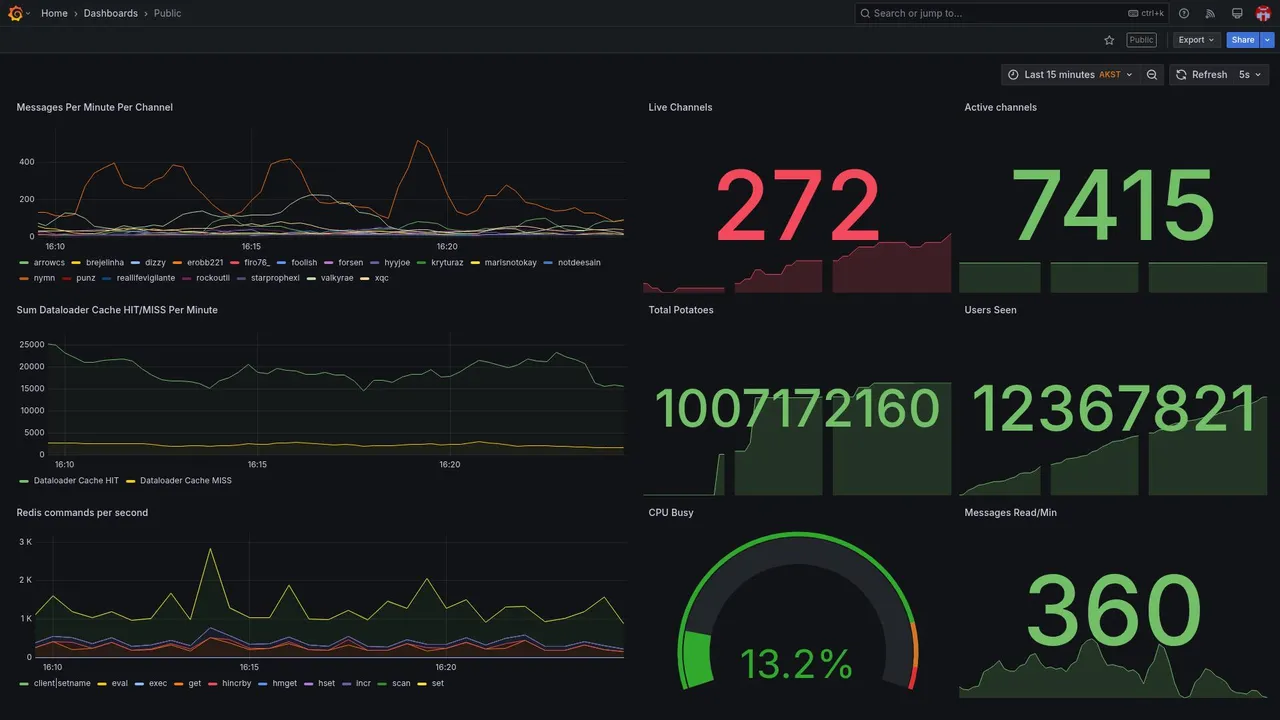Viewport: 1280px width, 720px height.
Task: Go to Home breadcrumb
Action: [54, 13]
